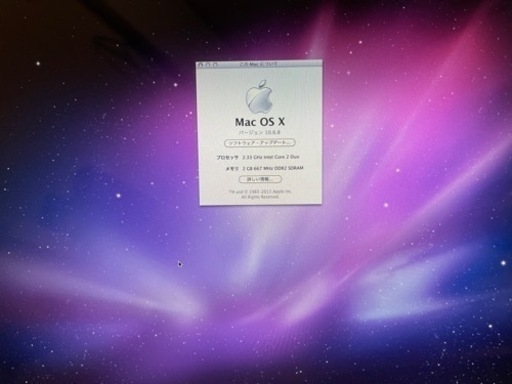Minimize the About This Mac window
512x384 pixels.
click(208, 65)
